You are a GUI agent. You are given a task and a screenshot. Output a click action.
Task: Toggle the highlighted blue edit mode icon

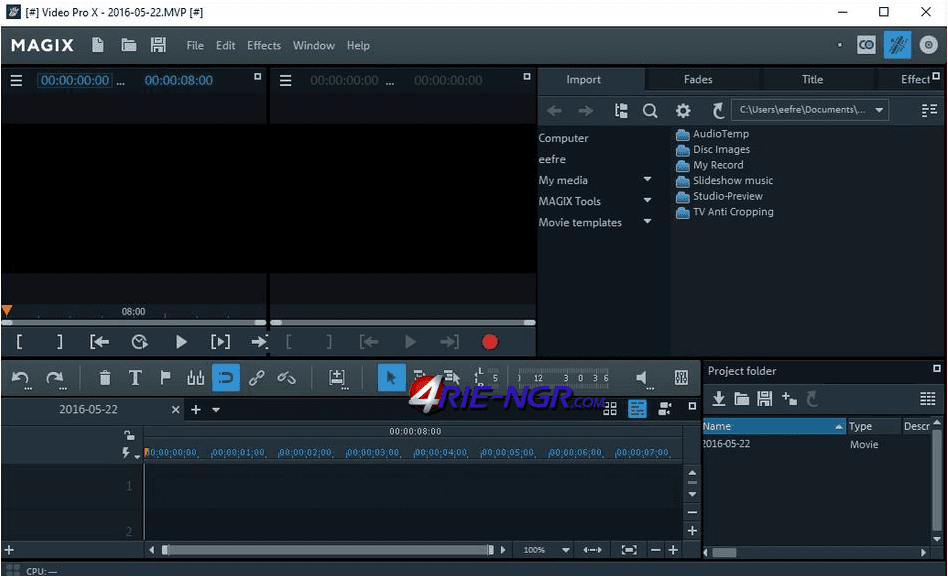[897, 45]
